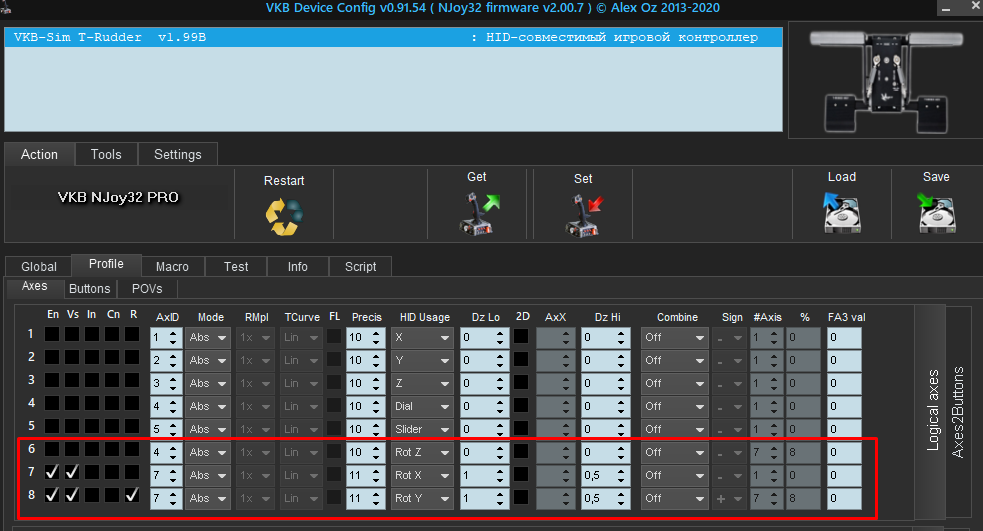Screen dimensions: 983x531
Task: Toggle En checkbox for axis row 8
Action: tap(52, 495)
